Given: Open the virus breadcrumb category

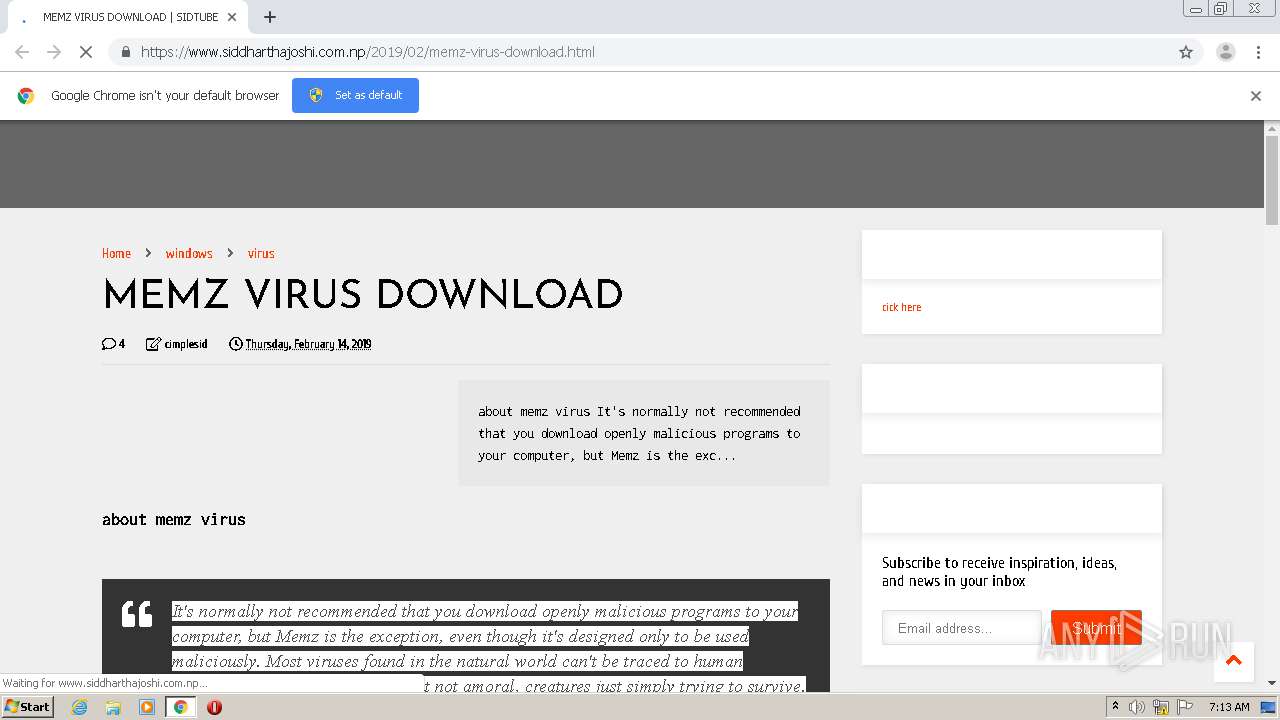Looking at the screenshot, I should coord(261,254).
